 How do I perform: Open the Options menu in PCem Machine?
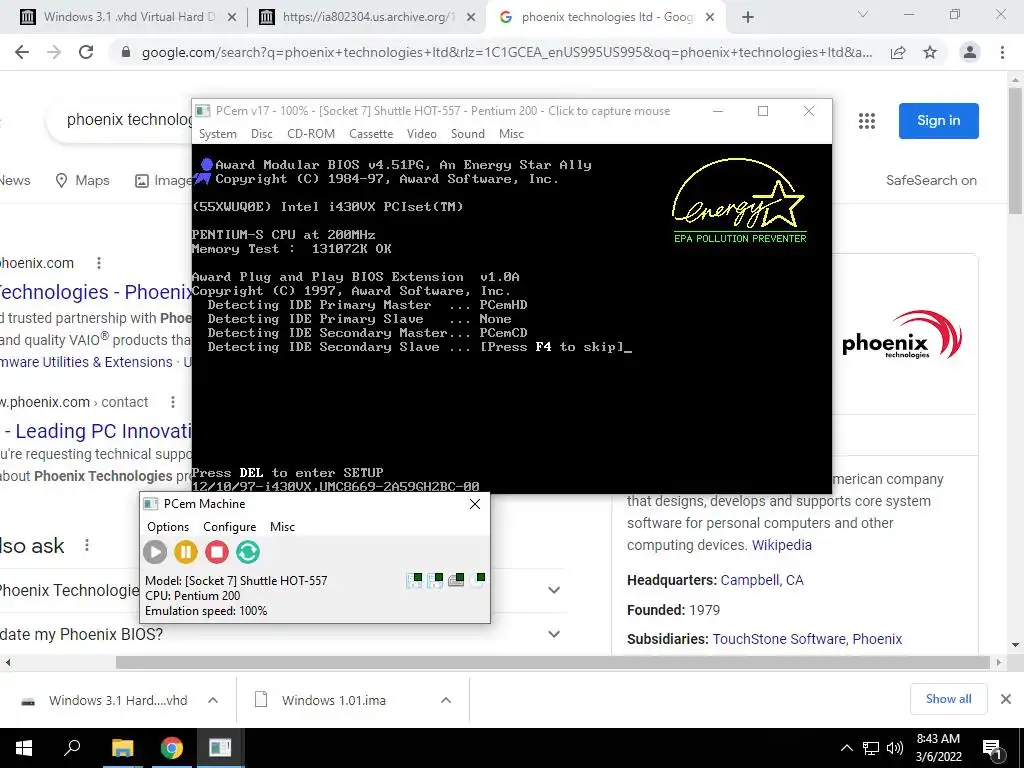168,527
